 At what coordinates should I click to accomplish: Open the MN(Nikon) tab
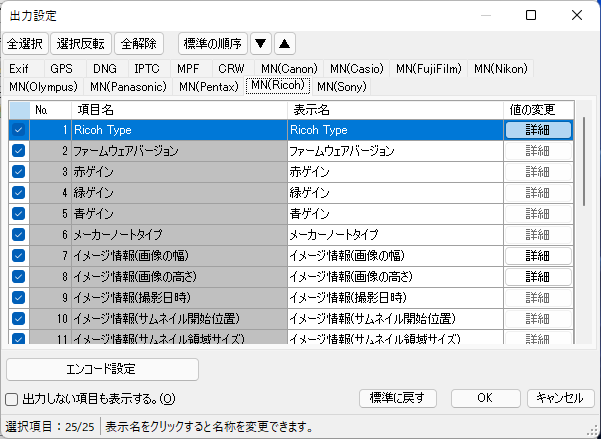coord(501,69)
